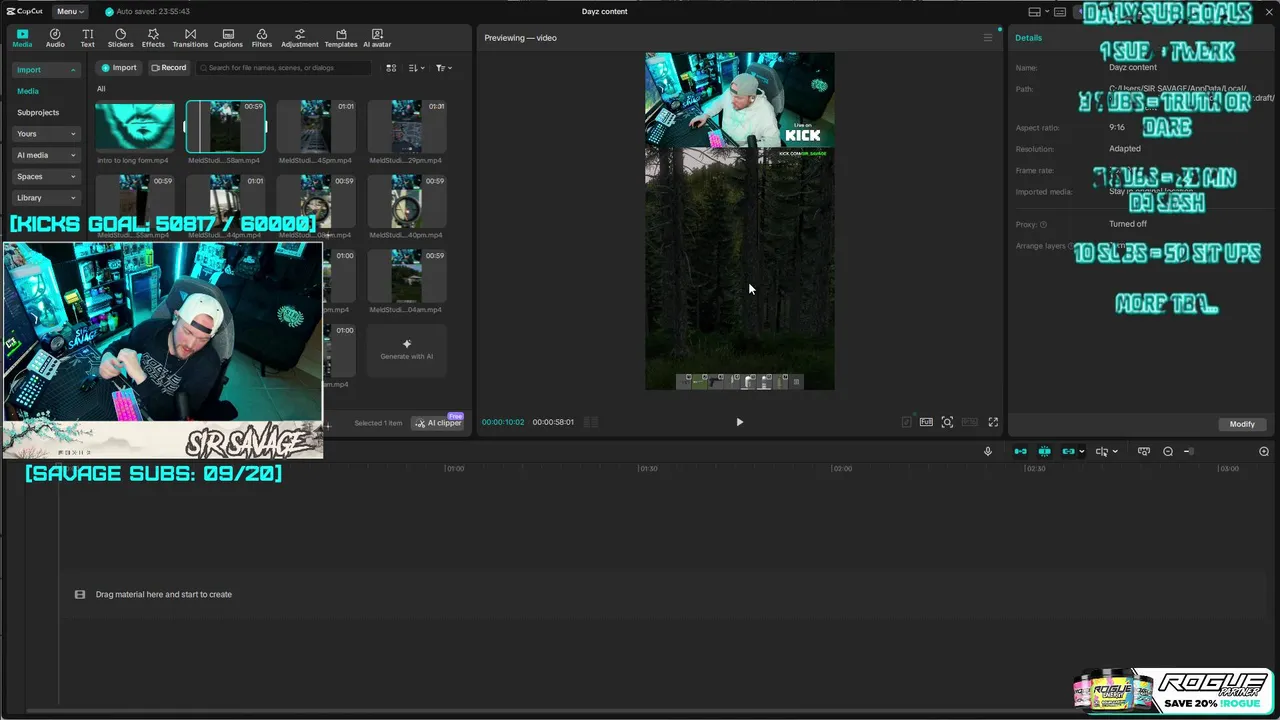Screen dimensions: 1280x720
Task: Click the preview Full quality icon
Action: [926, 422]
